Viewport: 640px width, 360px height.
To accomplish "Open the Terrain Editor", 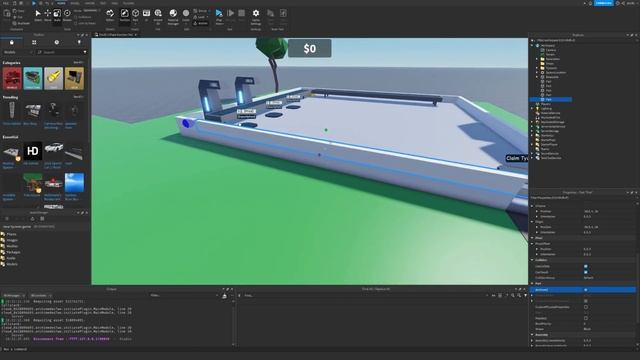I will [110, 15].
